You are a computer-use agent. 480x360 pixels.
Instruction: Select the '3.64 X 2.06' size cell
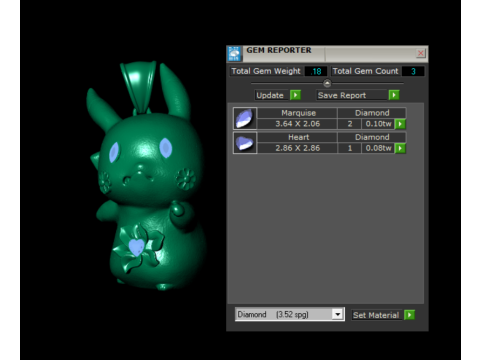pyautogui.click(x=297, y=124)
